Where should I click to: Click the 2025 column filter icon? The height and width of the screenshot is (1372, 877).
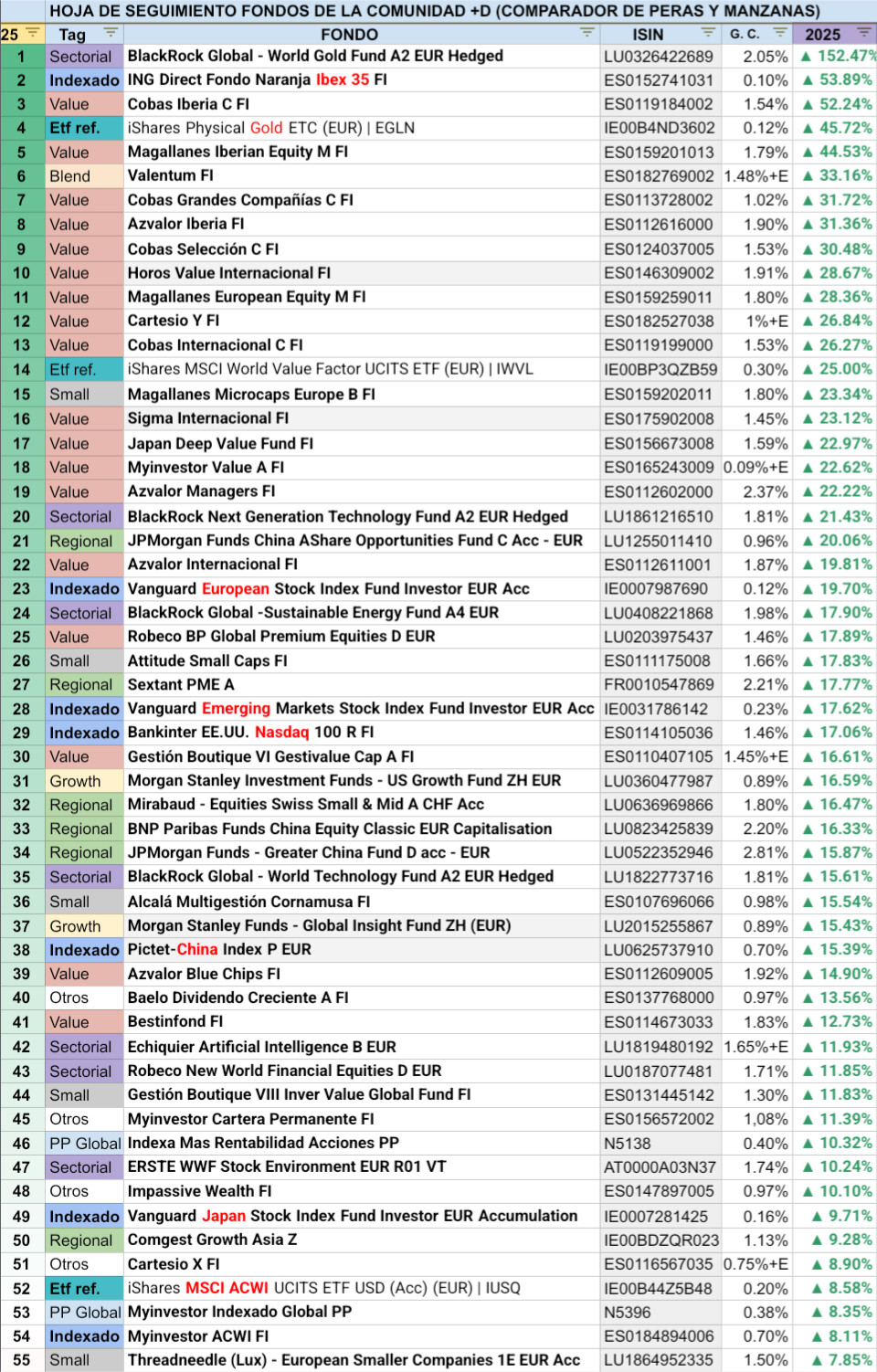point(863,34)
